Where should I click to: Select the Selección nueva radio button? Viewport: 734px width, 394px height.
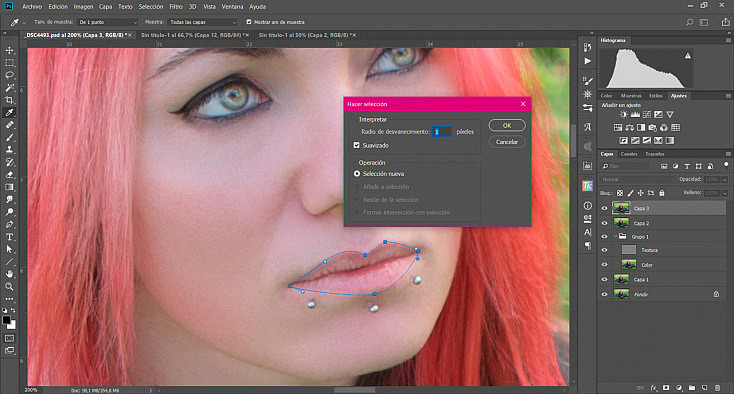pos(357,174)
